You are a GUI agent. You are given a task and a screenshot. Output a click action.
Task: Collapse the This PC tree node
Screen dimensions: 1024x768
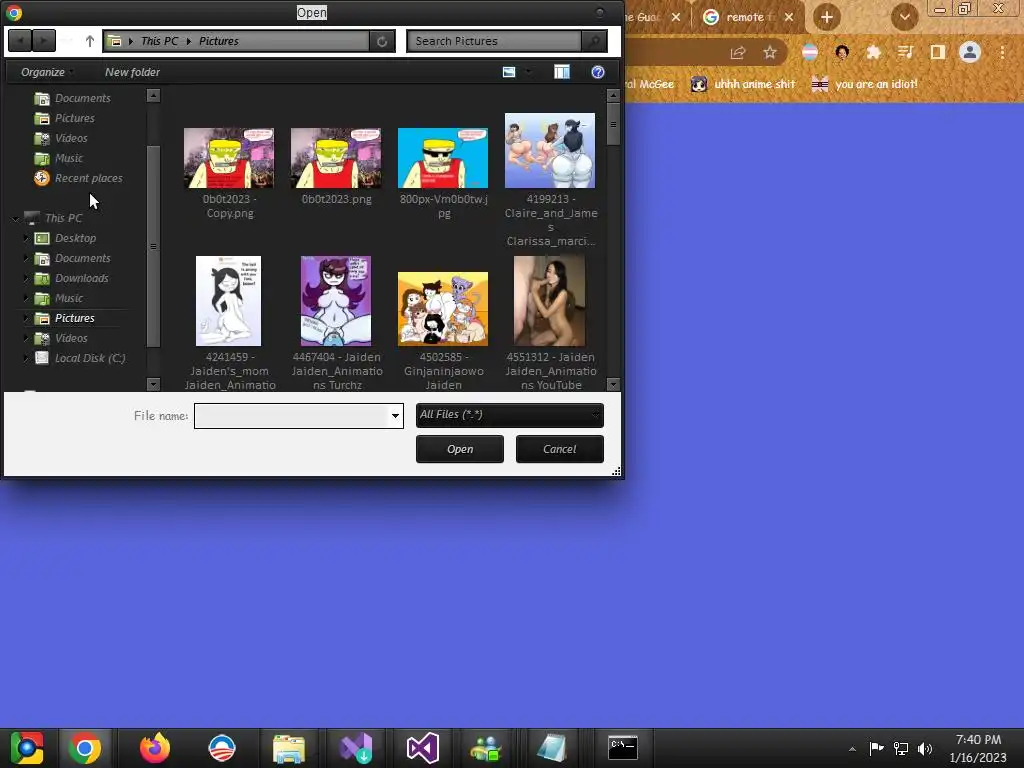point(16,219)
